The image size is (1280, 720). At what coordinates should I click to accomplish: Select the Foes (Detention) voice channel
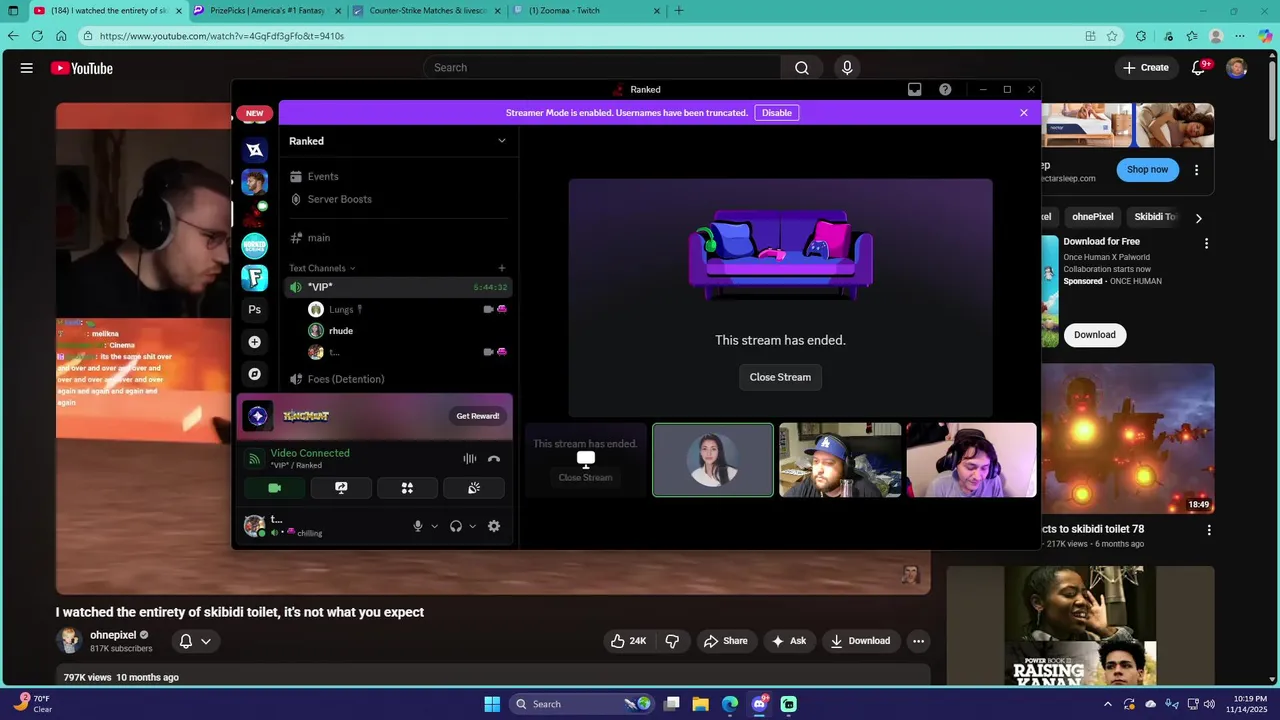pyautogui.click(x=398, y=379)
